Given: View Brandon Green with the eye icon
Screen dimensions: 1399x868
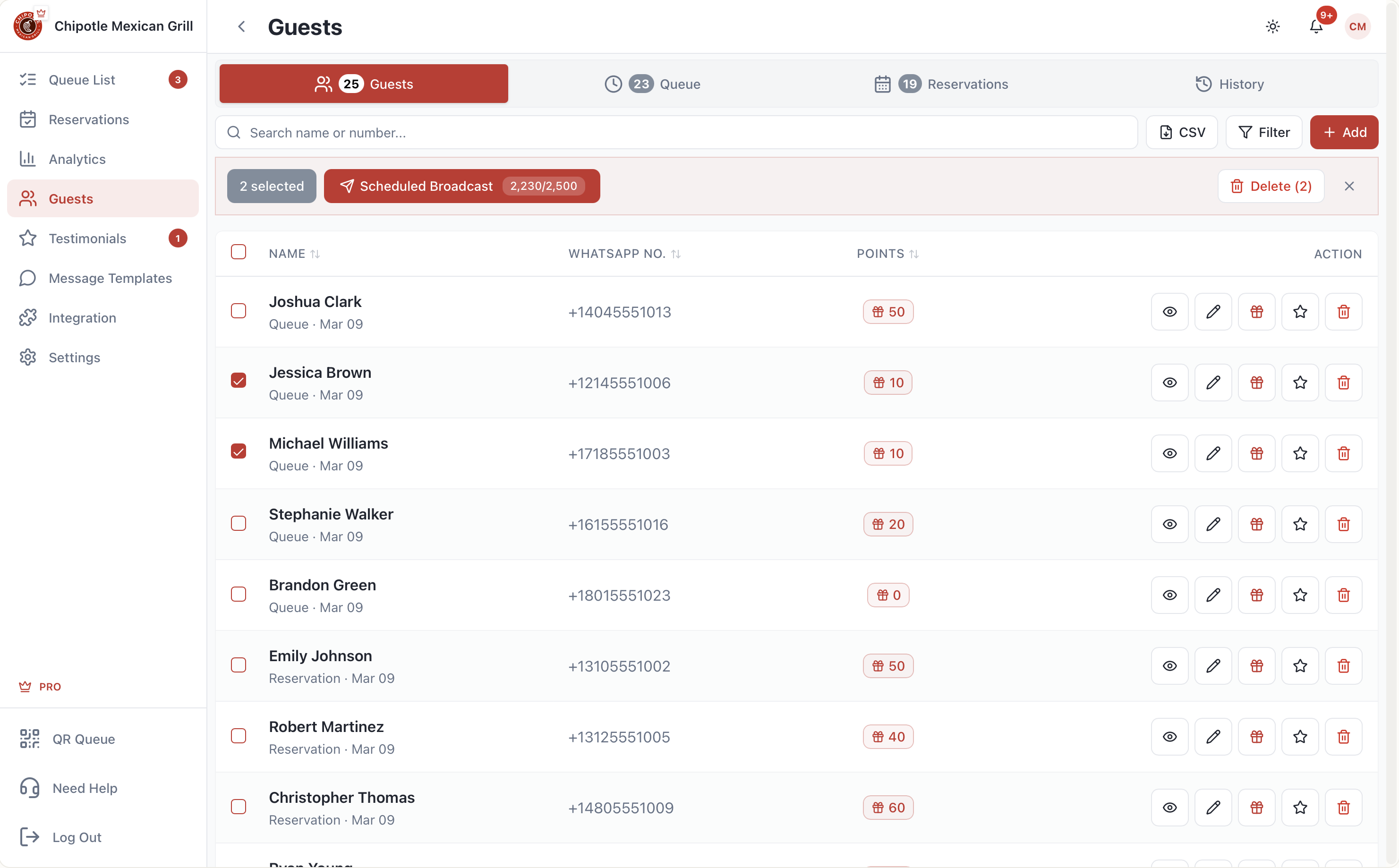Looking at the screenshot, I should click(1169, 596).
